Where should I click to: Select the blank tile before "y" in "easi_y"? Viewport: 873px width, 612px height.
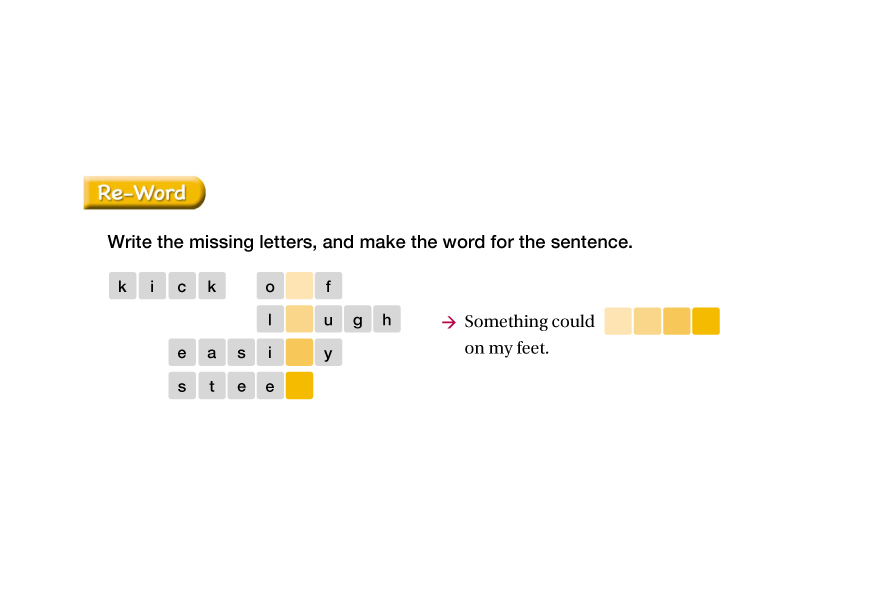tap(299, 352)
